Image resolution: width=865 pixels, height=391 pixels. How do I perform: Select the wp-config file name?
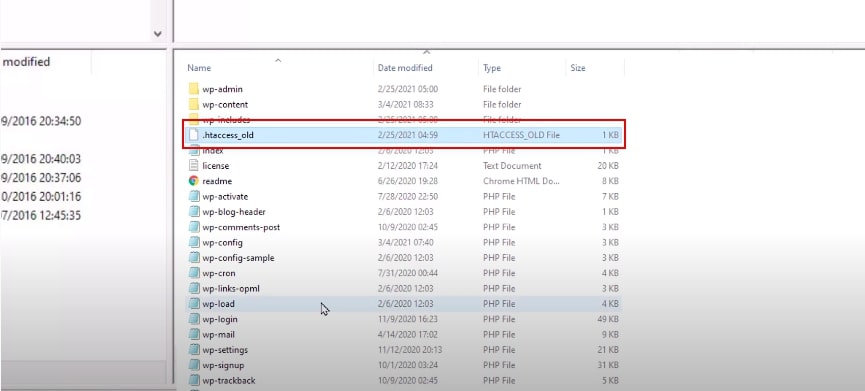222,243
